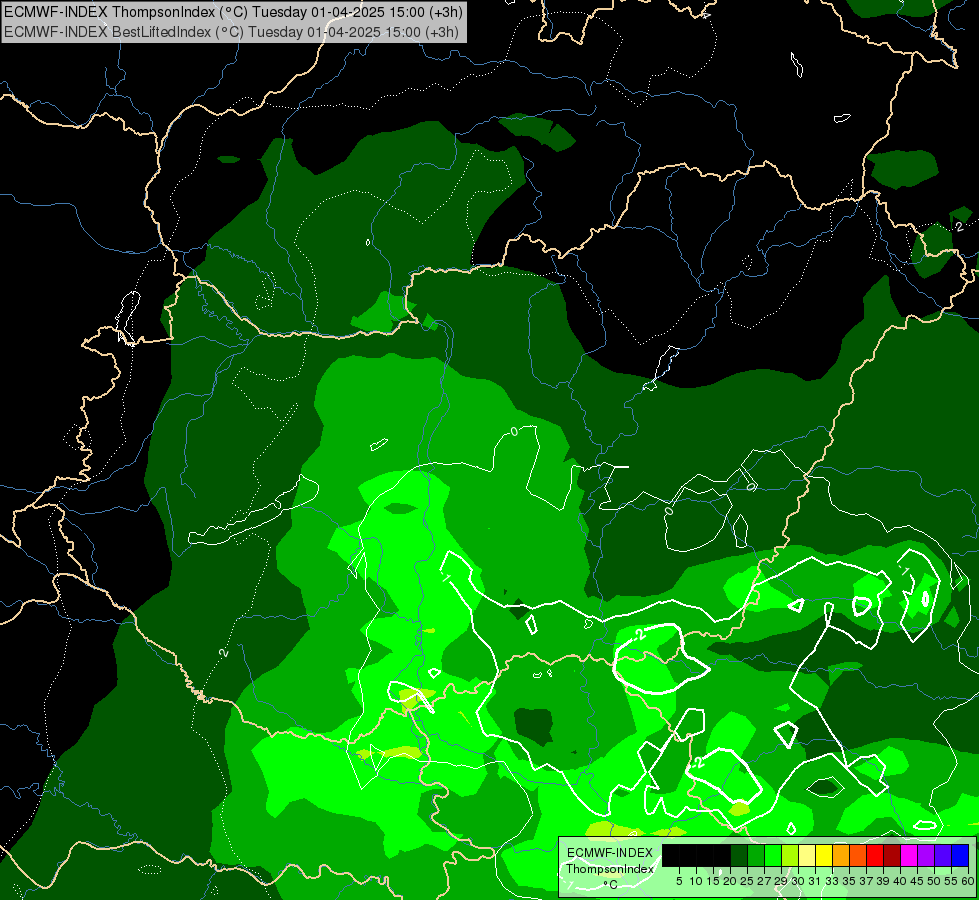Screen dimensions: 979x900
Task: Click the legend tick value 31
Action: (815, 881)
